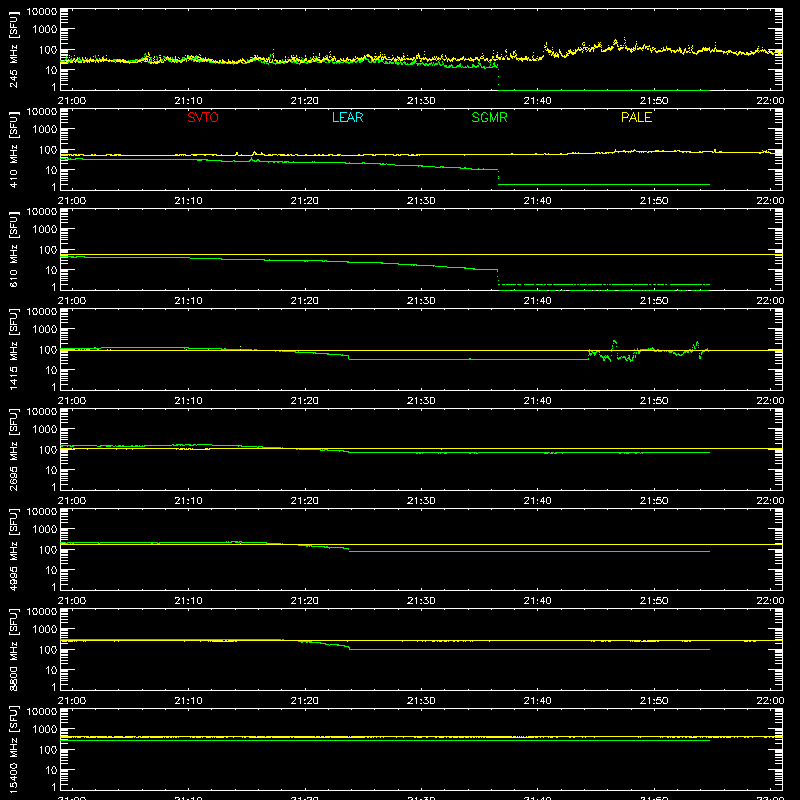This screenshot has width=800, height=800.
Task: Click the 1000 y-axis label of 2695 MHz panel
Action: (45, 430)
